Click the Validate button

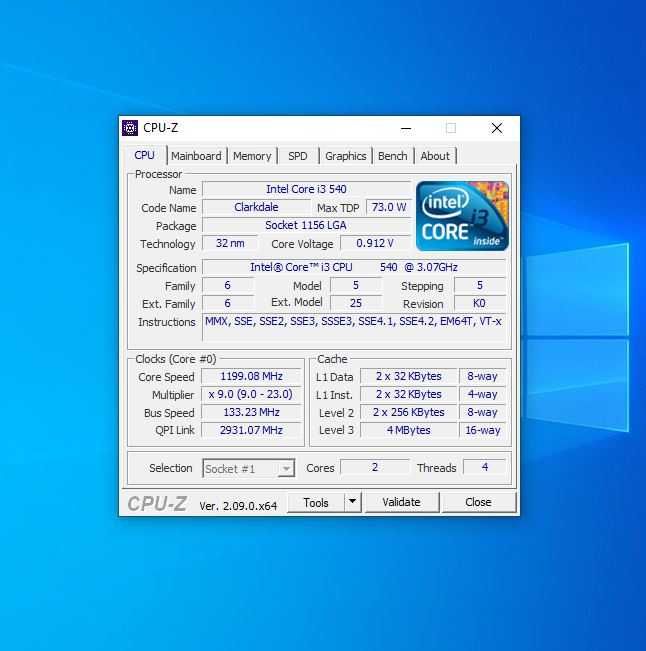[x=401, y=502]
